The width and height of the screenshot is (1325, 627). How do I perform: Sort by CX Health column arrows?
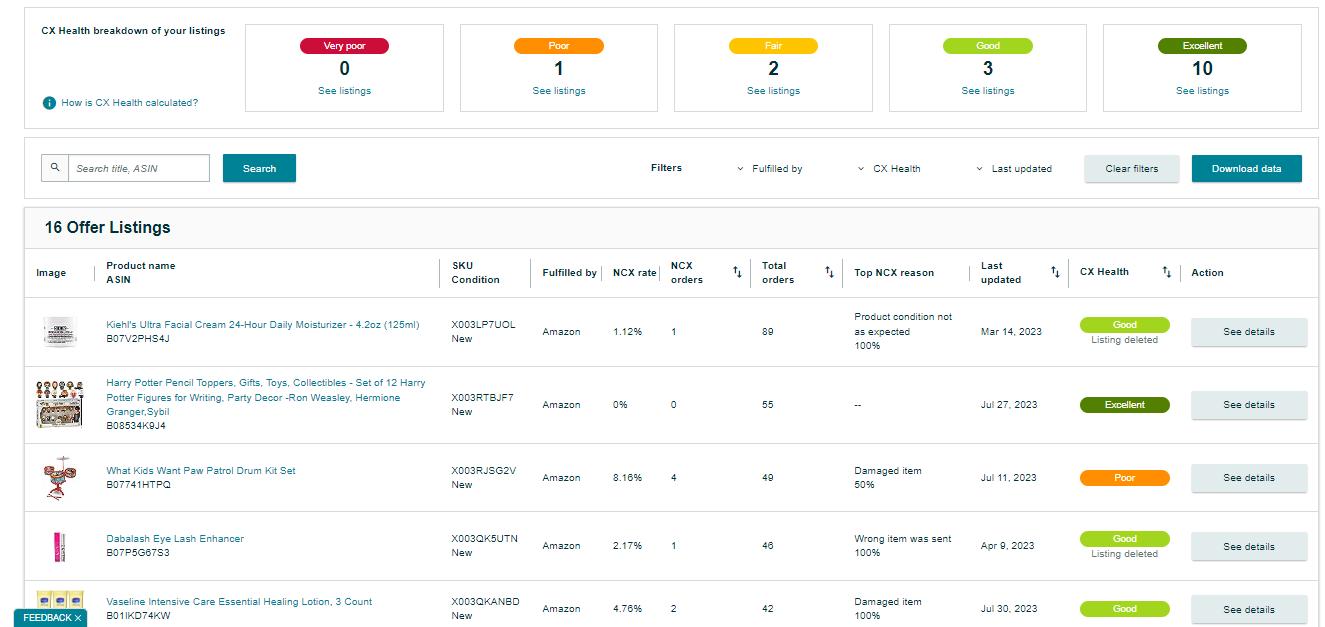point(1167,272)
